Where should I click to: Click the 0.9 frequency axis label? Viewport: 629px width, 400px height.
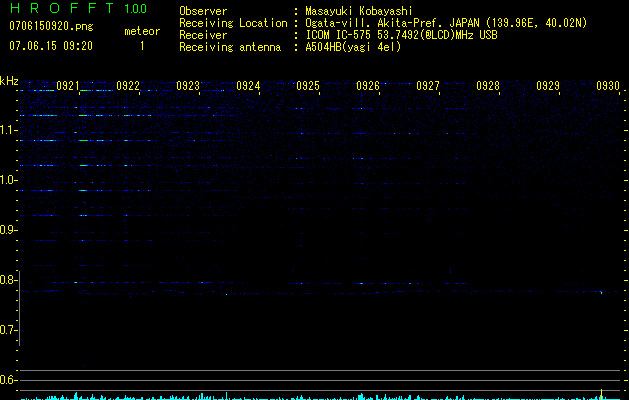(x=7, y=230)
